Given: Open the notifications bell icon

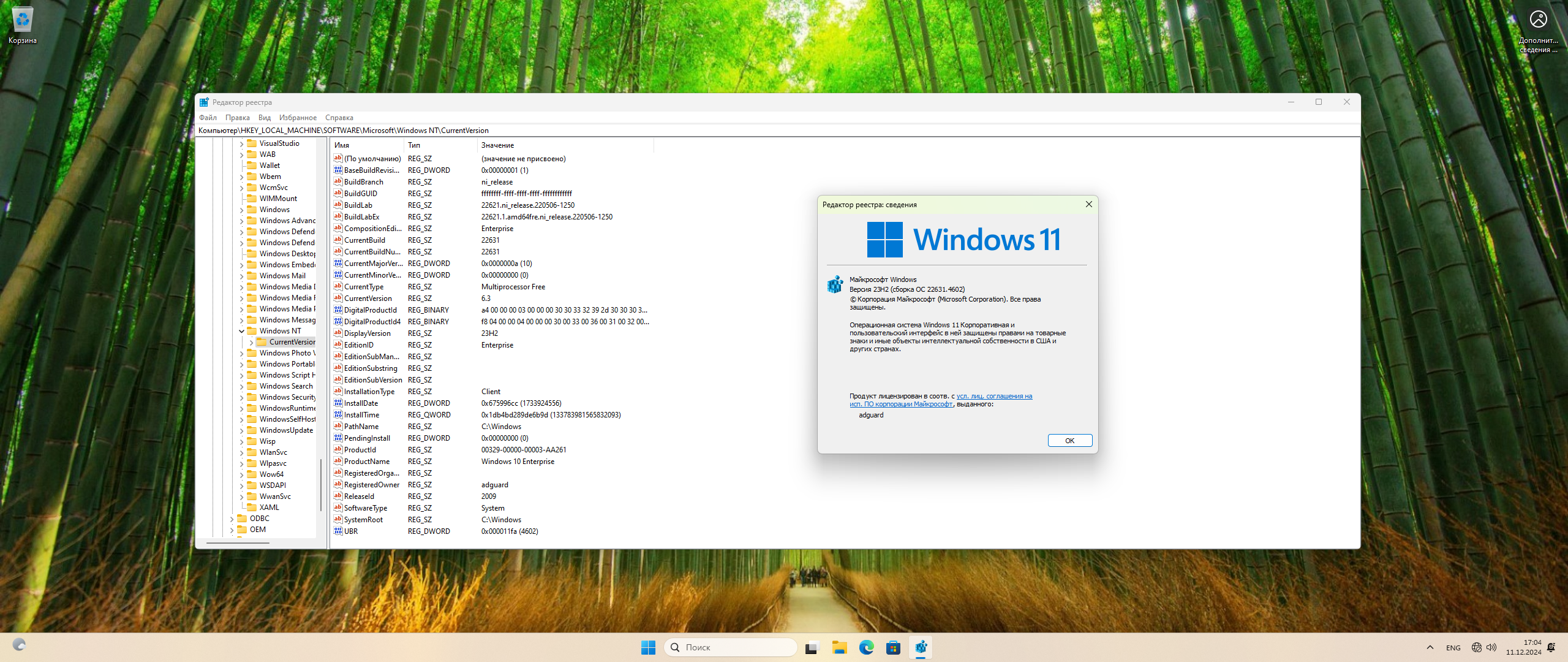Looking at the screenshot, I should coord(1551,647).
